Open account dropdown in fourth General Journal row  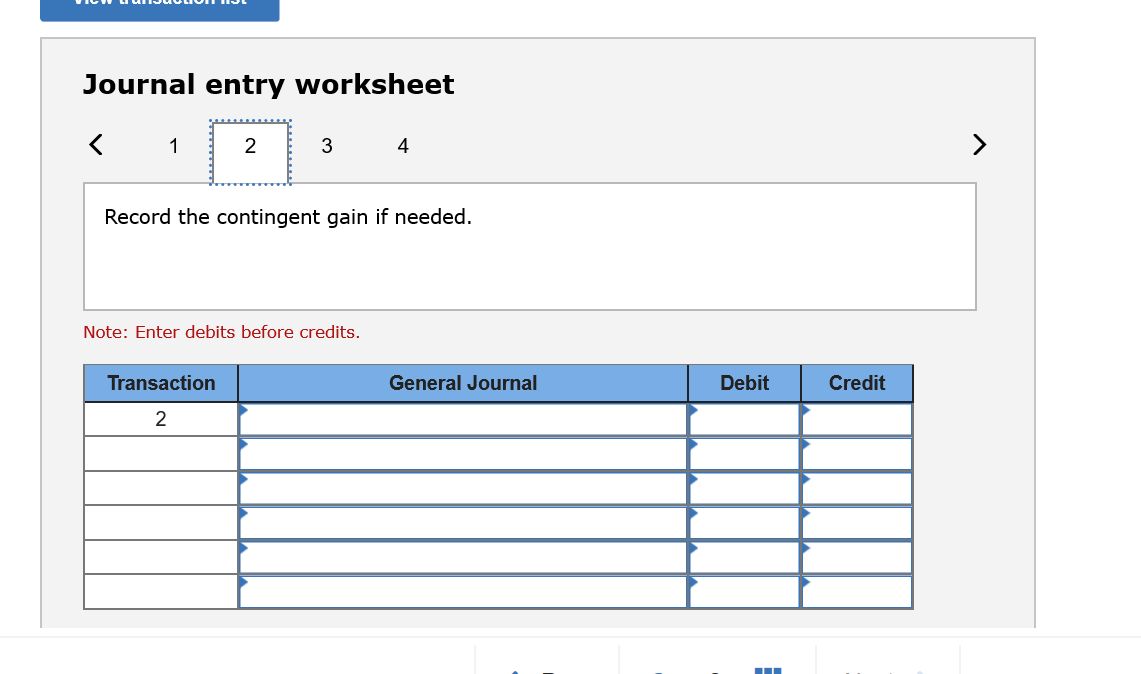[463, 523]
